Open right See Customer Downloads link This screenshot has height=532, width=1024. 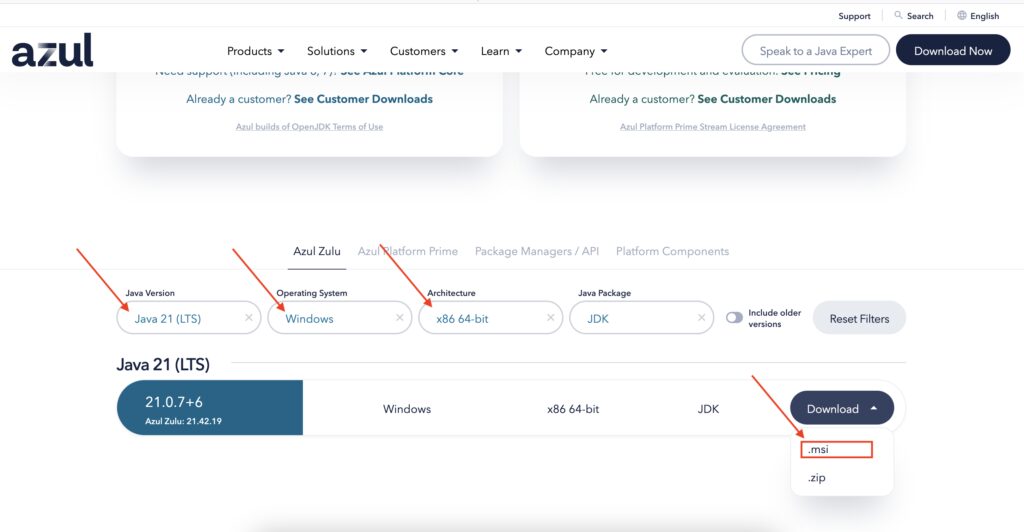767,99
